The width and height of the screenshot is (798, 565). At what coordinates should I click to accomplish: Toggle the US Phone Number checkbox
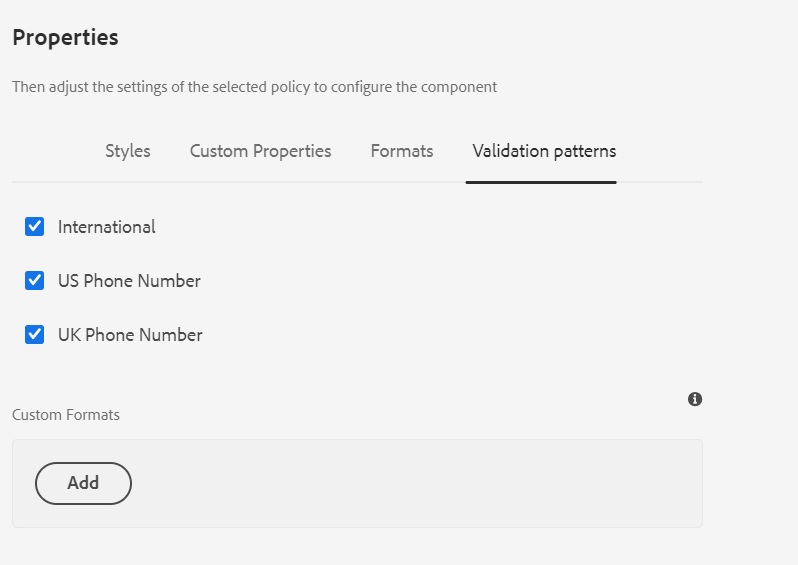click(35, 280)
